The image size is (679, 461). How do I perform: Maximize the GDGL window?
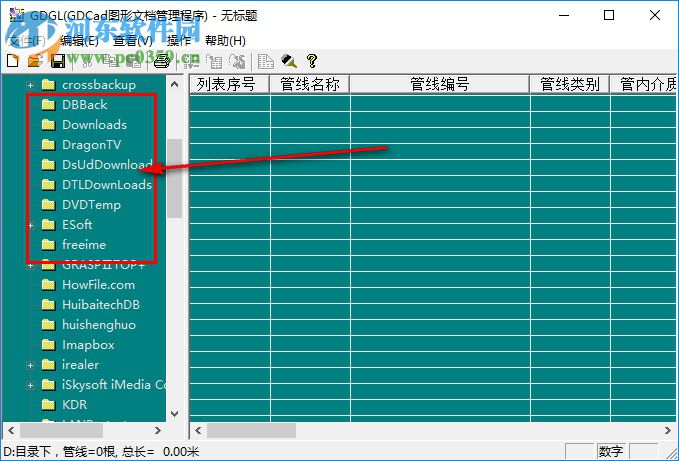tap(609, 15)
